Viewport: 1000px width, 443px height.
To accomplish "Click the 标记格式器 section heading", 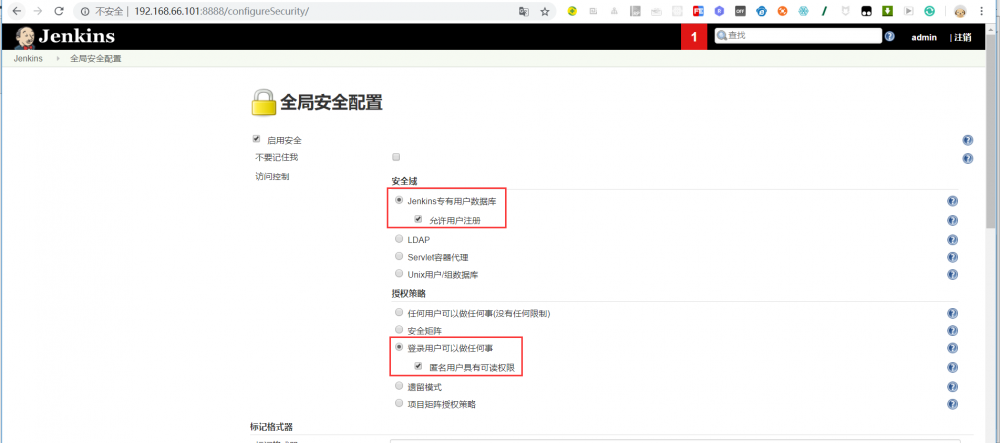I will tap(272, 426).
